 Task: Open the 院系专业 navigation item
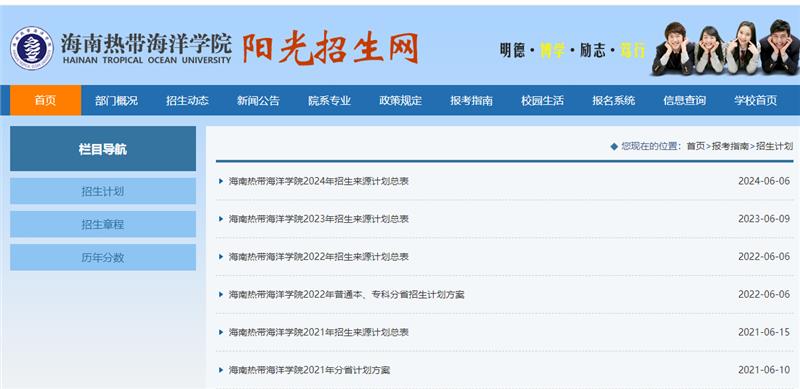coord(330,101)
